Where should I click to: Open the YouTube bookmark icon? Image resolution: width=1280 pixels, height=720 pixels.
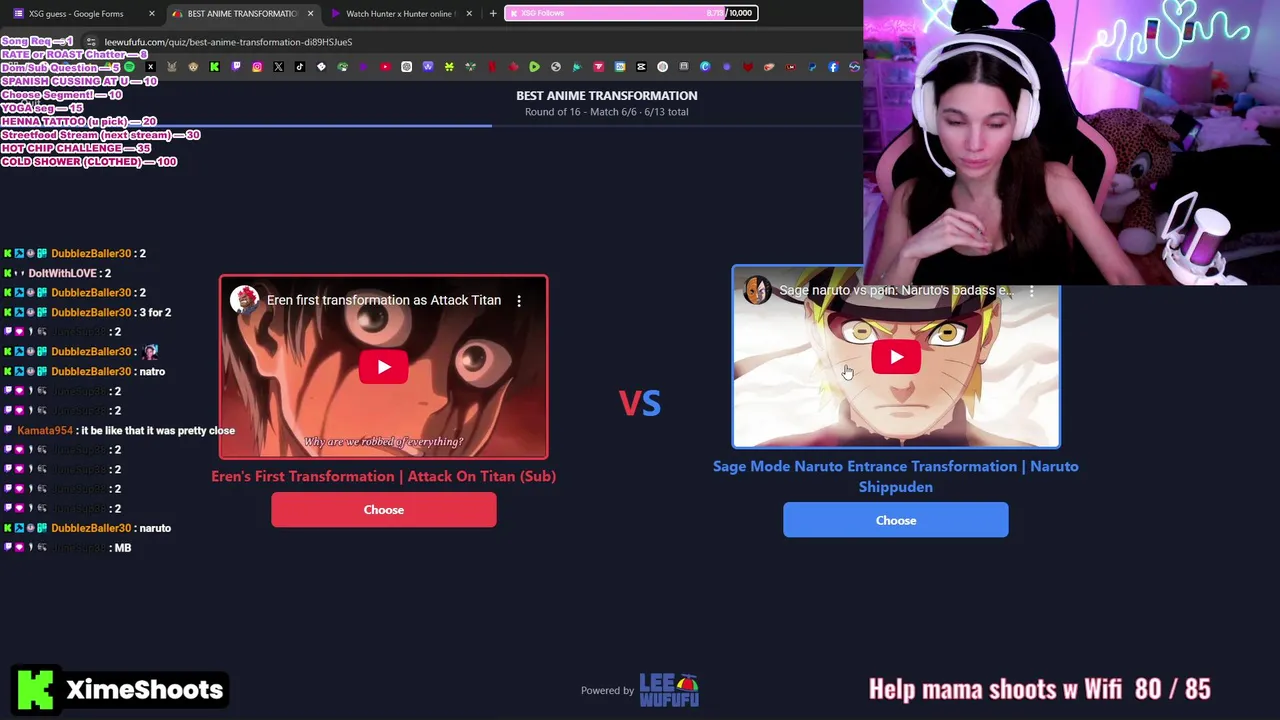click(385, 67)
